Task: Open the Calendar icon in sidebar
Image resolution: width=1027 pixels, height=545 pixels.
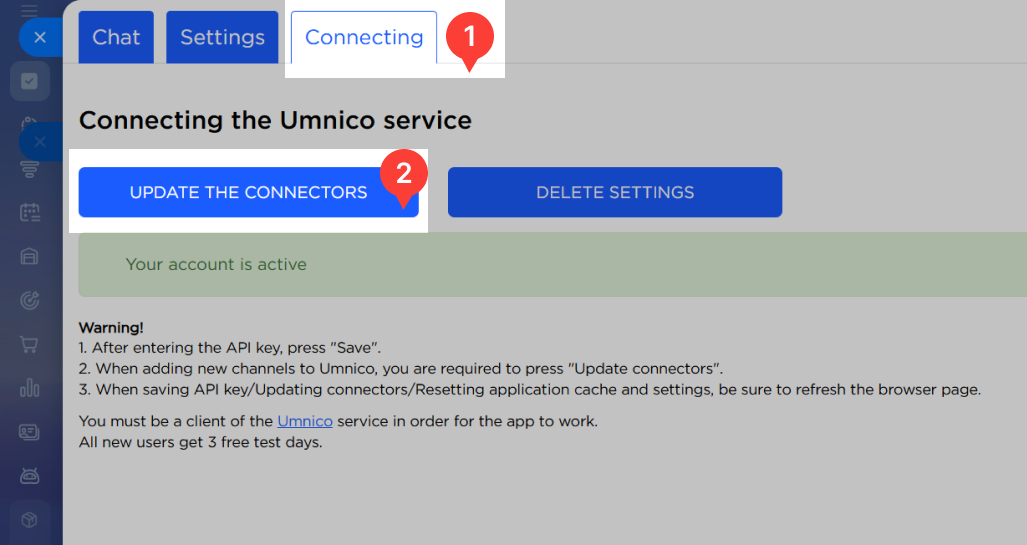Action: [x=29, y=212]
